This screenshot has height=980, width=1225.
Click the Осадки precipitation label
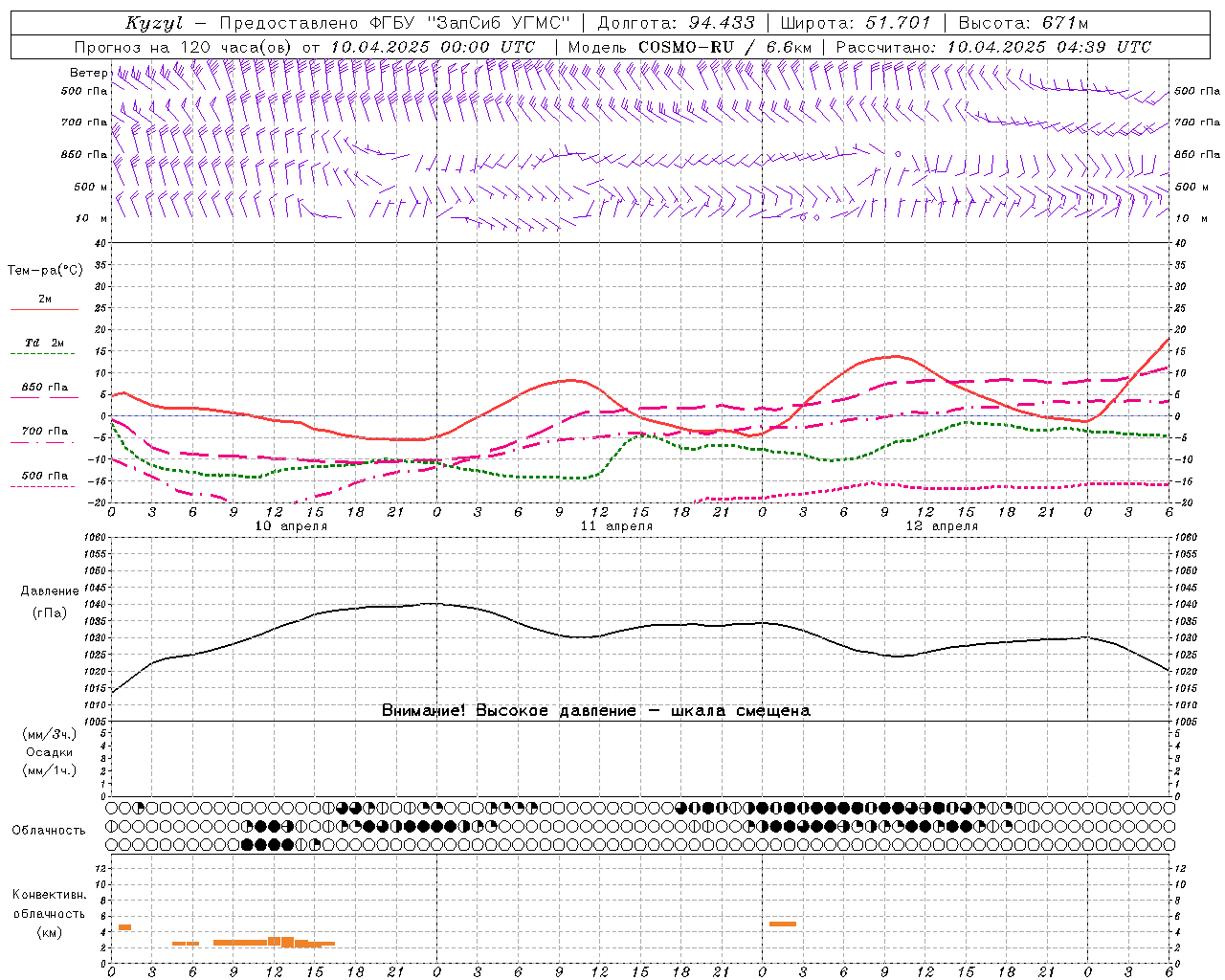click(50, 752)
